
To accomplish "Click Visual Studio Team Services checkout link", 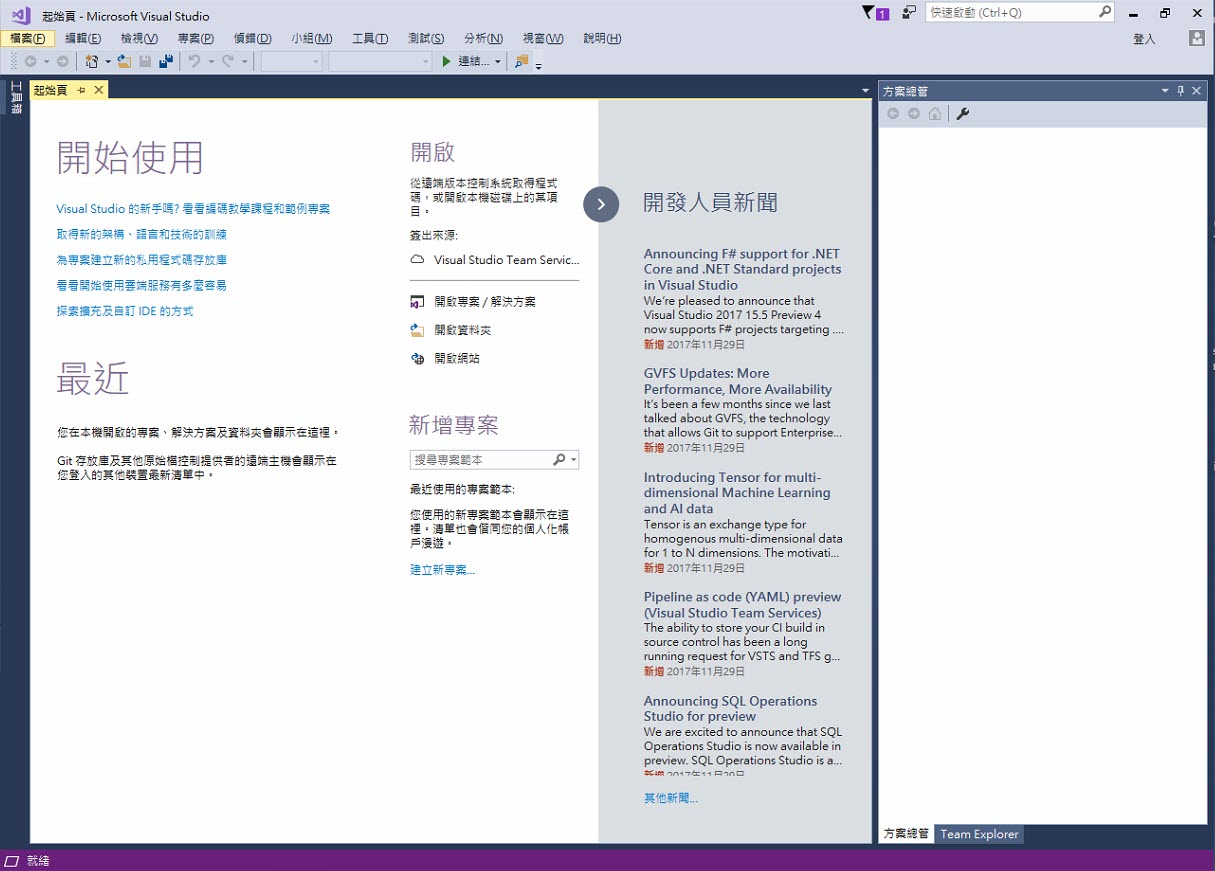I will tap(507, 260).
